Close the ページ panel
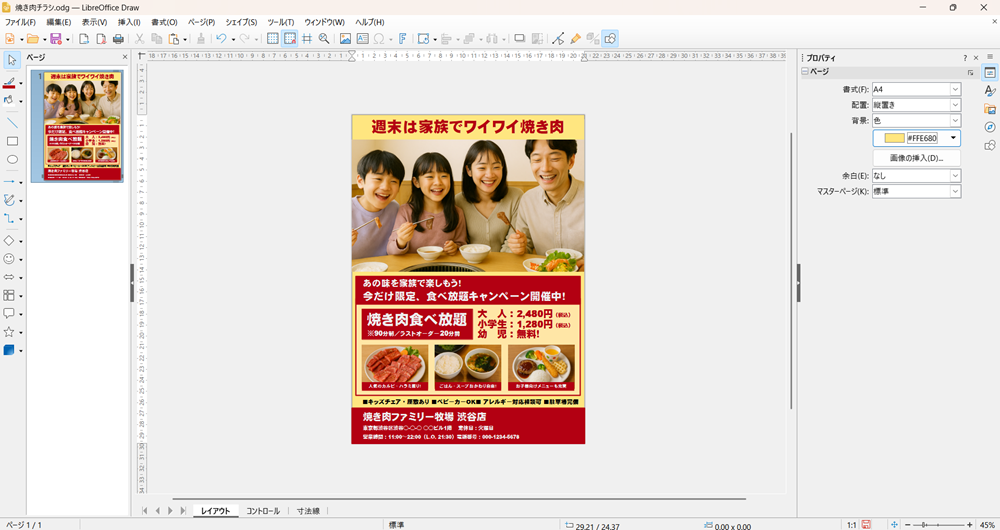 (125, 57)
